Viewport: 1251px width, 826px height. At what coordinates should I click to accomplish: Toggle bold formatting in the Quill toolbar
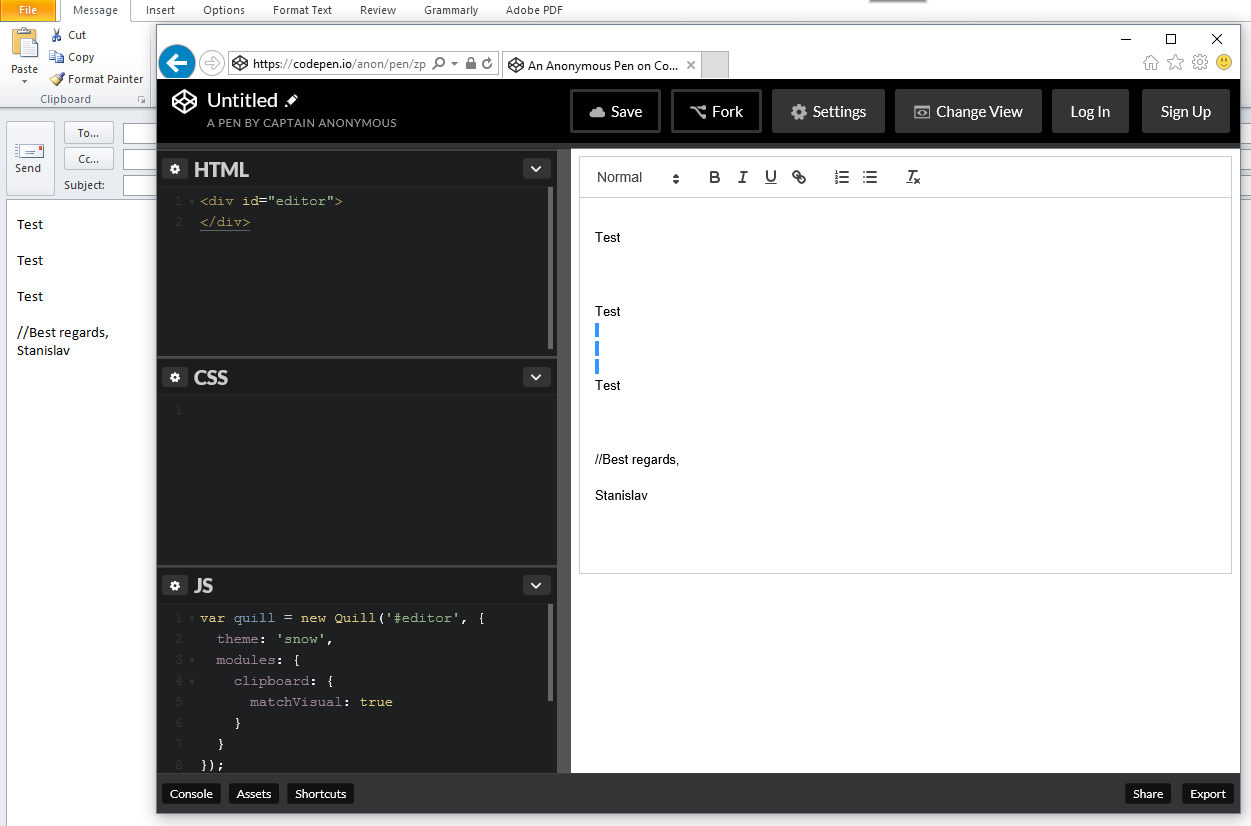coord(714,177)
